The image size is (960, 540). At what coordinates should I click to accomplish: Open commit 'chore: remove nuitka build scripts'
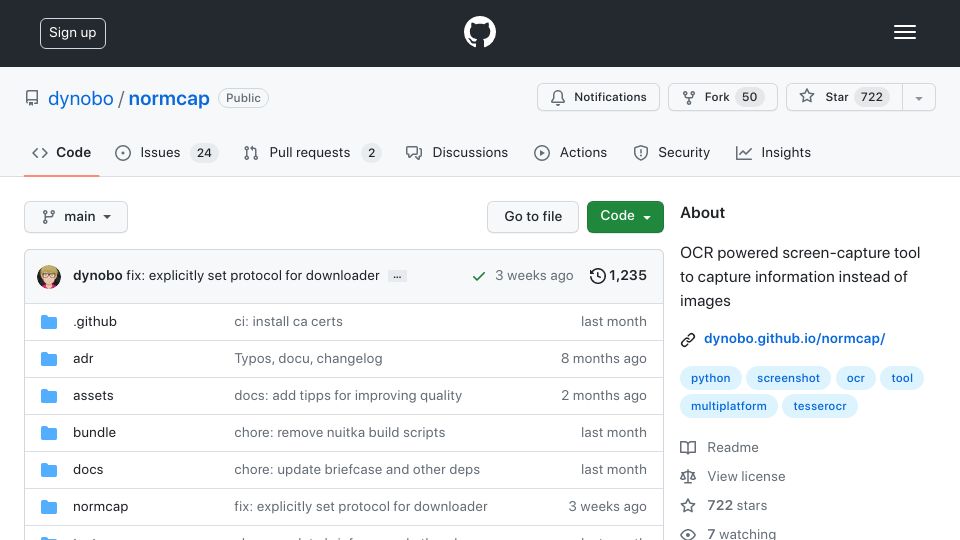pyautogui.click(x=339, y=433)
